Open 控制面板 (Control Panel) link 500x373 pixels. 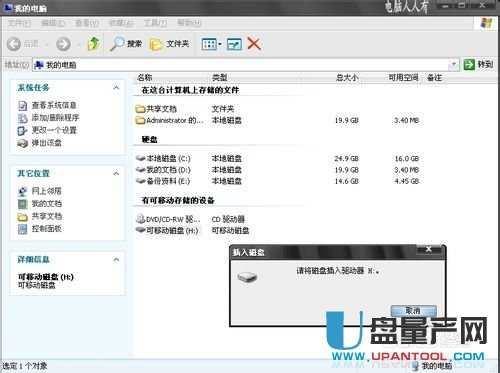point(47,229)
